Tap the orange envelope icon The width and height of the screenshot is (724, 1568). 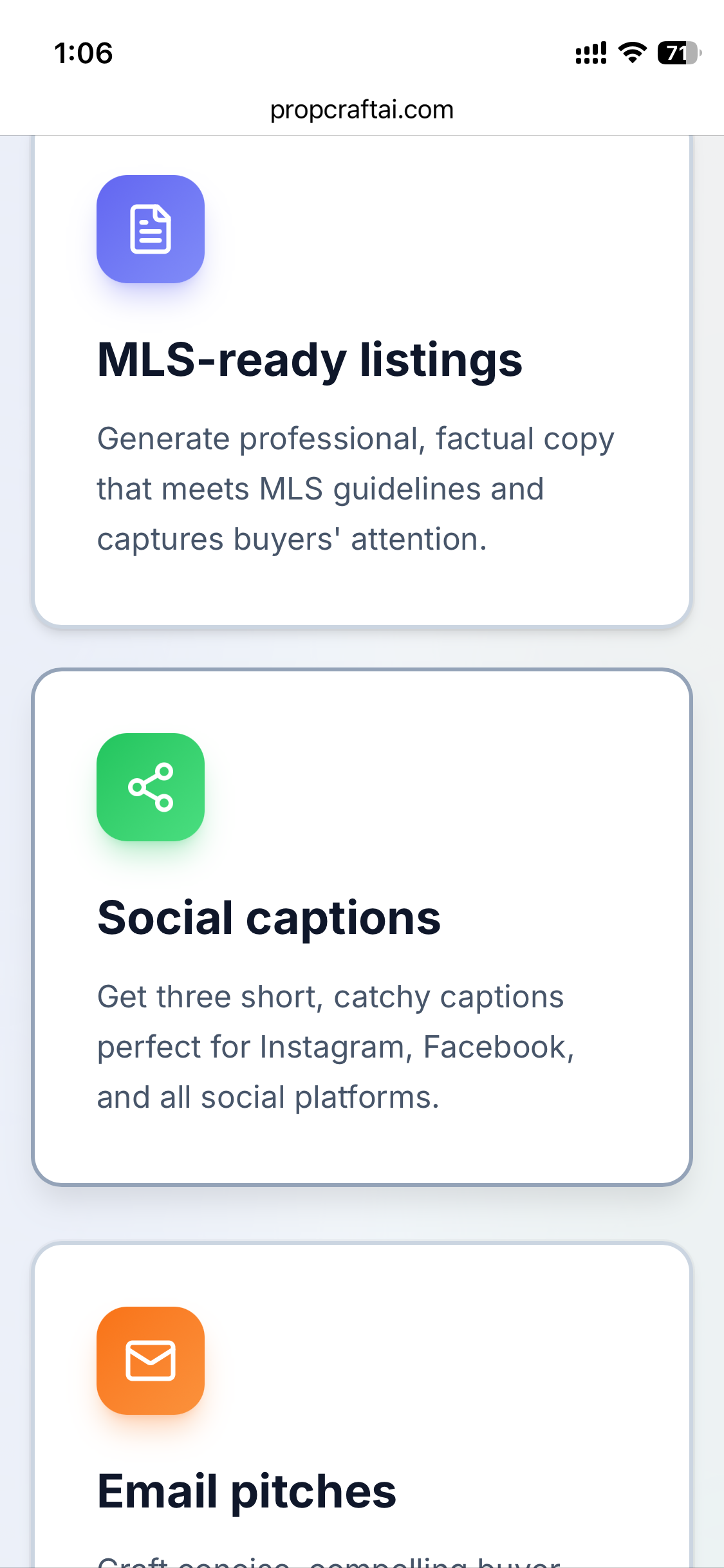point(151,1360)
